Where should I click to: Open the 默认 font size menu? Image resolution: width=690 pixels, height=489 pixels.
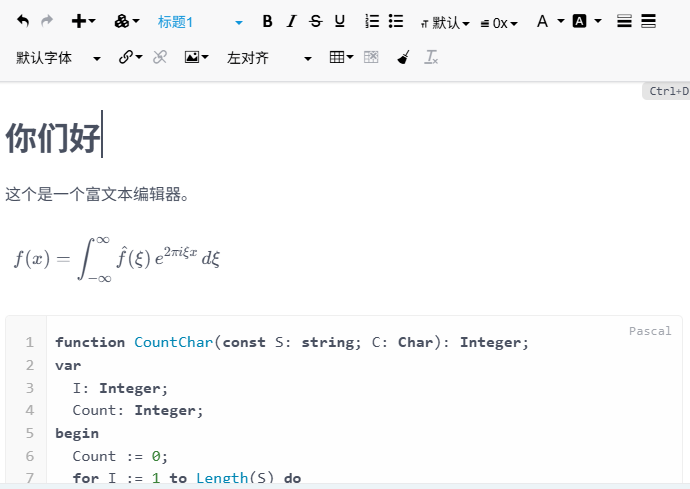click(445, 22)
